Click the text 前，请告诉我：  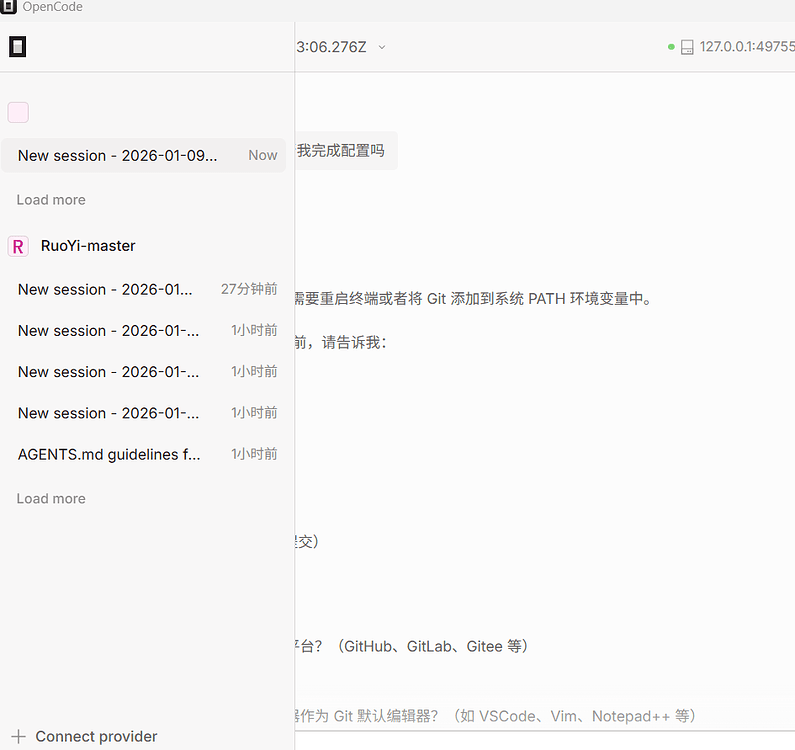click(341, 342)
